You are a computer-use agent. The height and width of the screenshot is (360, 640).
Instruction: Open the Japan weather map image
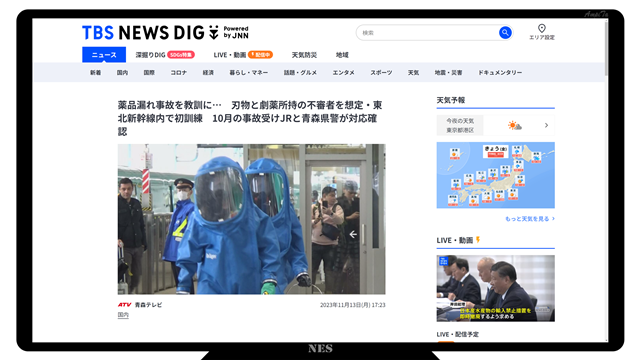coord(496,175)
